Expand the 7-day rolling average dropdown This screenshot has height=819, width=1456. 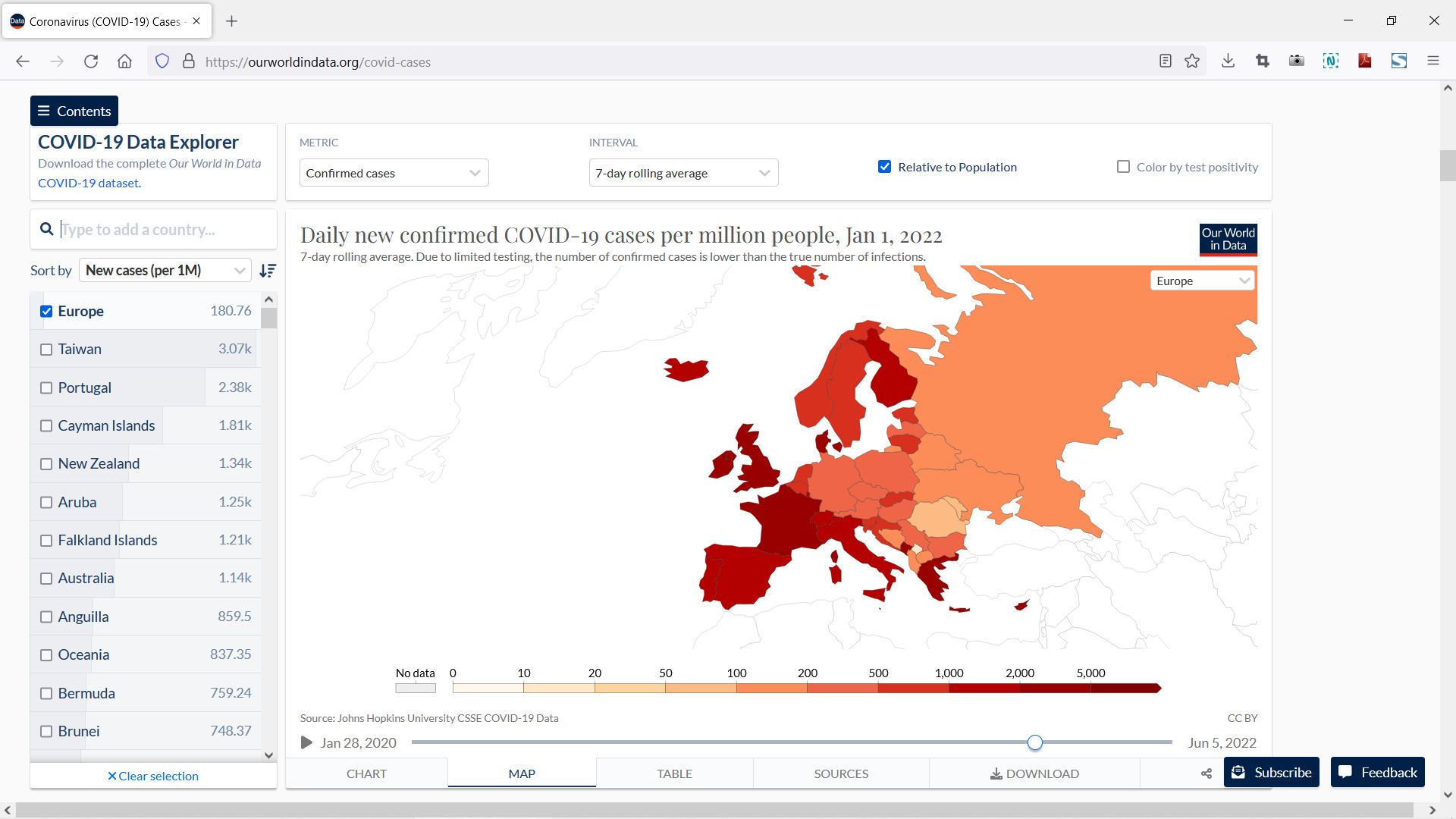tap(683, 173)
